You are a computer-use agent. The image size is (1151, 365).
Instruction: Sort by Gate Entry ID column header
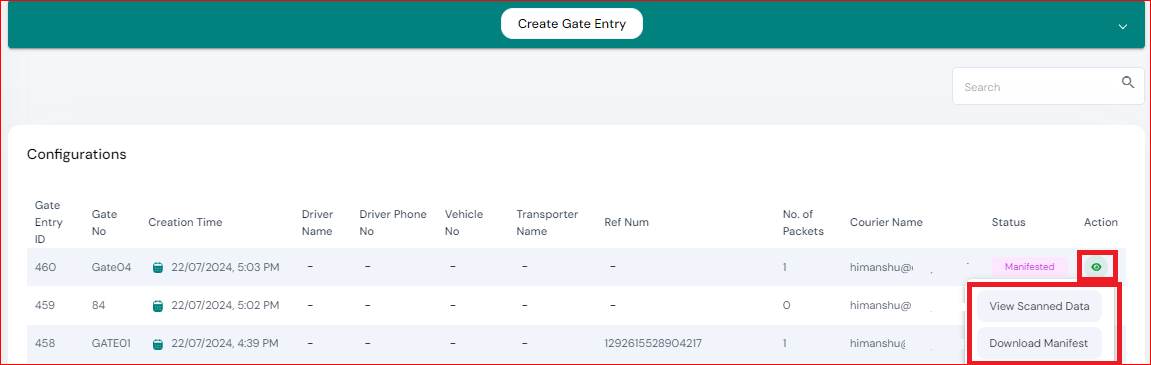pyautogui.click(x=48, y=222)
